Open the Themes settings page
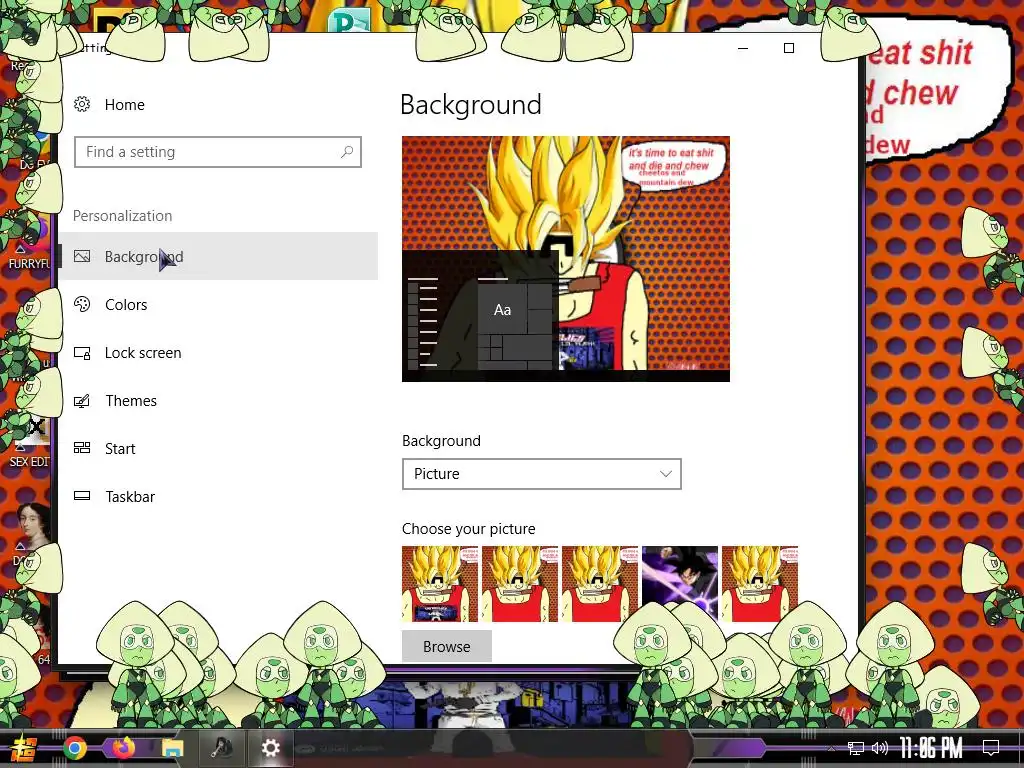1024x768 pixels. tap(218, 400)
